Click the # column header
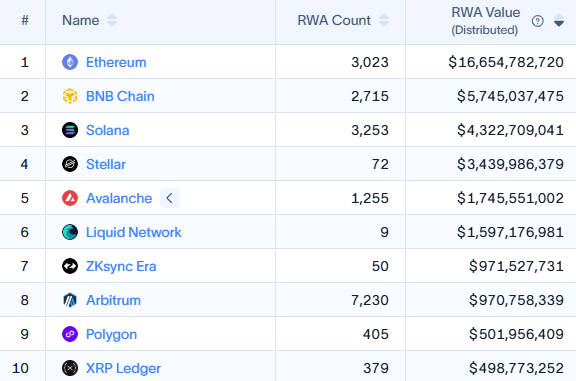The width and height of the screenshot is (576, 381). [x=25, y=20]
